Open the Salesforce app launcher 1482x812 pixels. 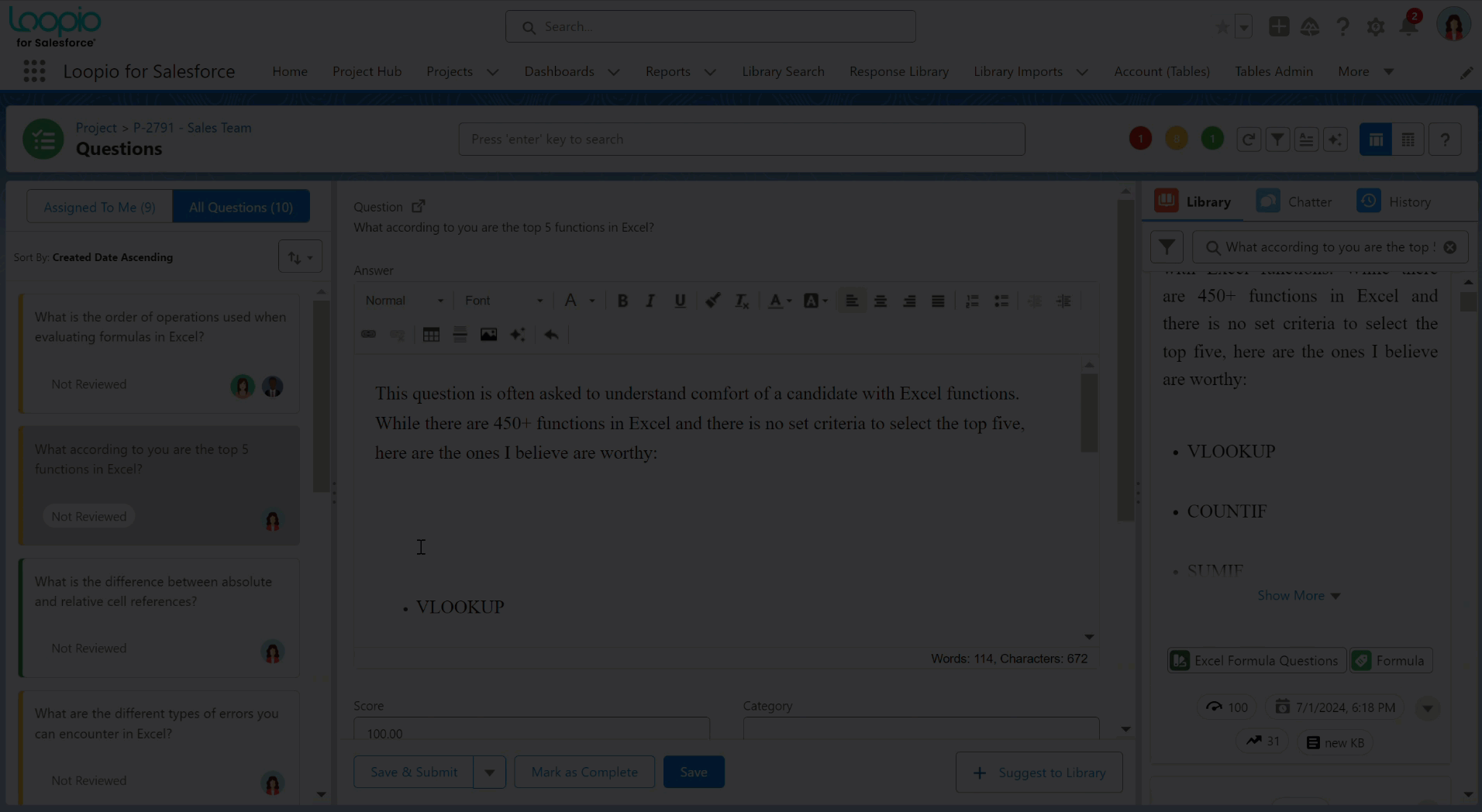[34, 71]
